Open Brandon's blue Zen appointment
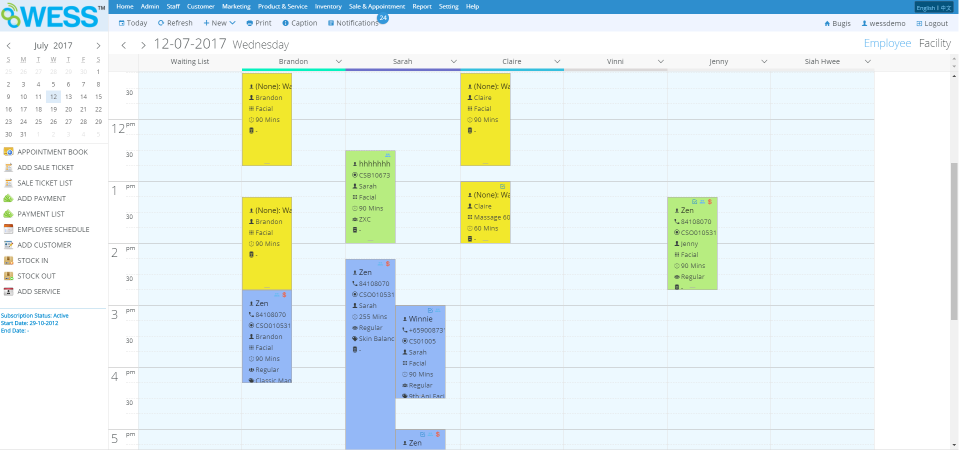 [x=267, y=336]
